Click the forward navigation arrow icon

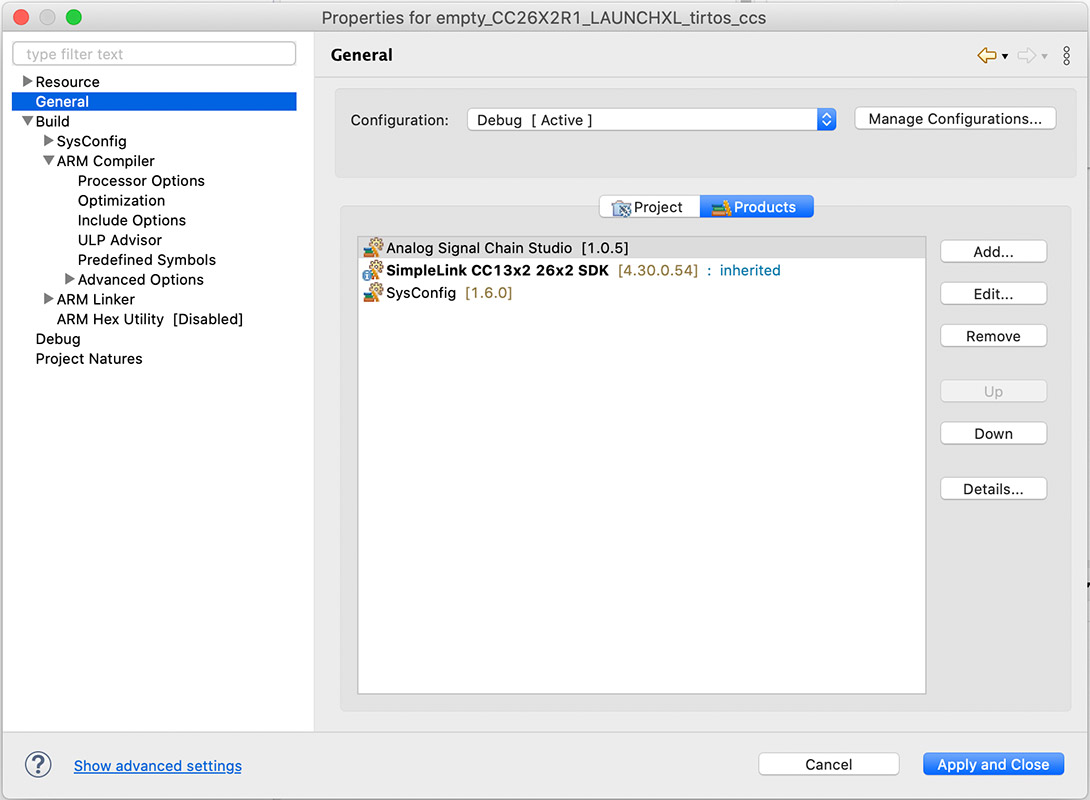coord(1026,56)
